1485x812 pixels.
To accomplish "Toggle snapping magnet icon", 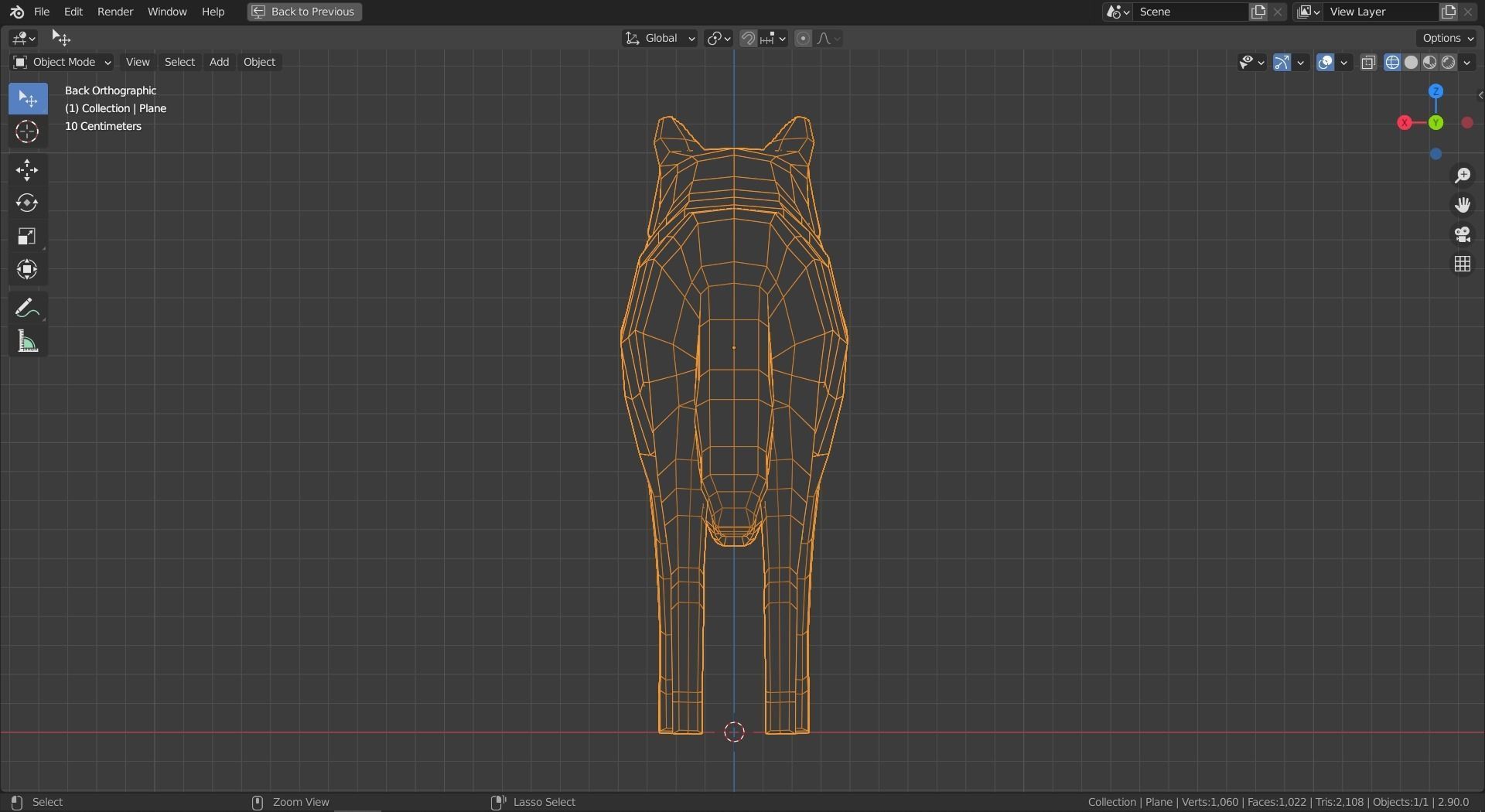I will [748, 39].
